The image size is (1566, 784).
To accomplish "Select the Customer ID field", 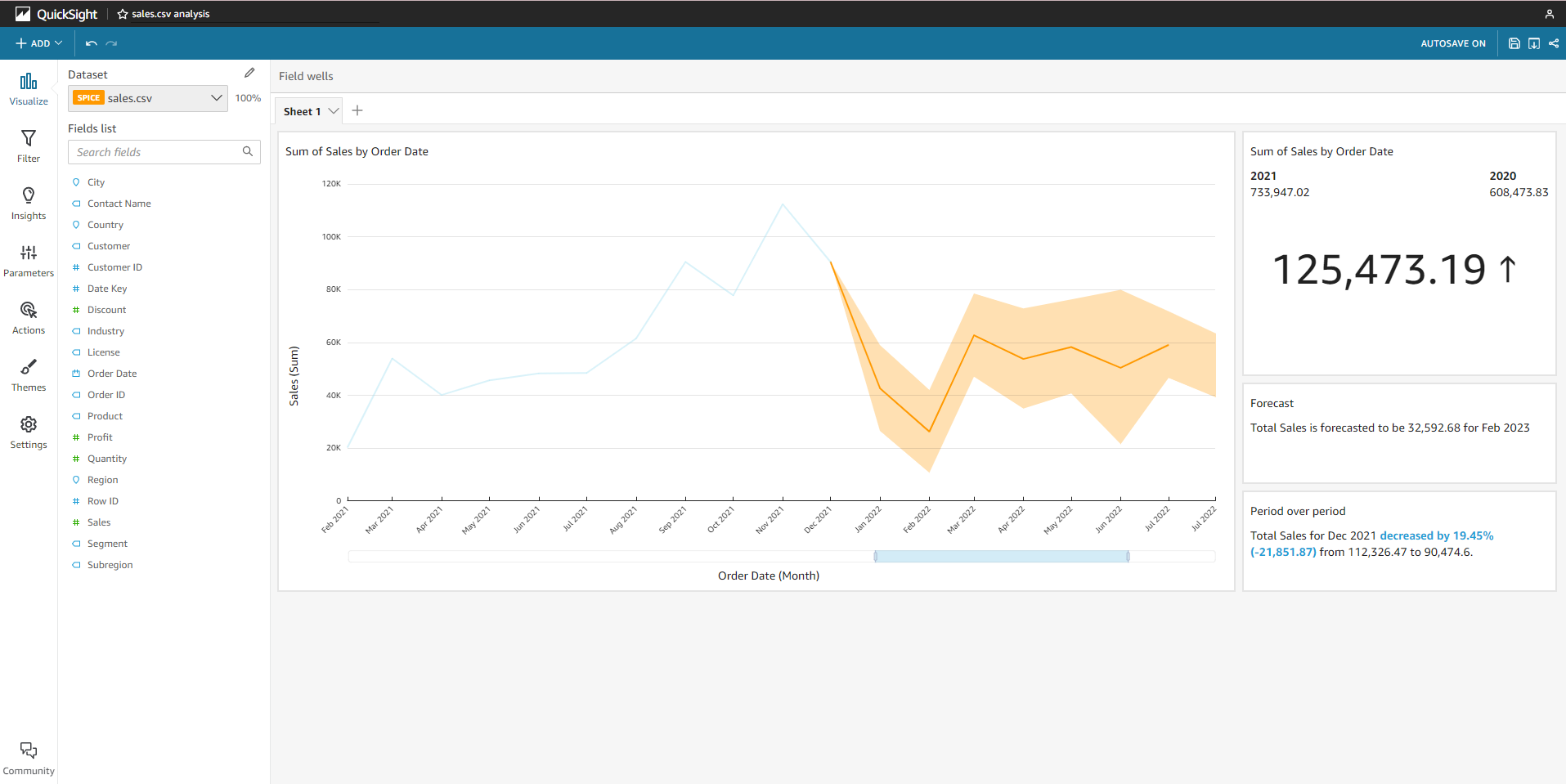I will point(114,267).
